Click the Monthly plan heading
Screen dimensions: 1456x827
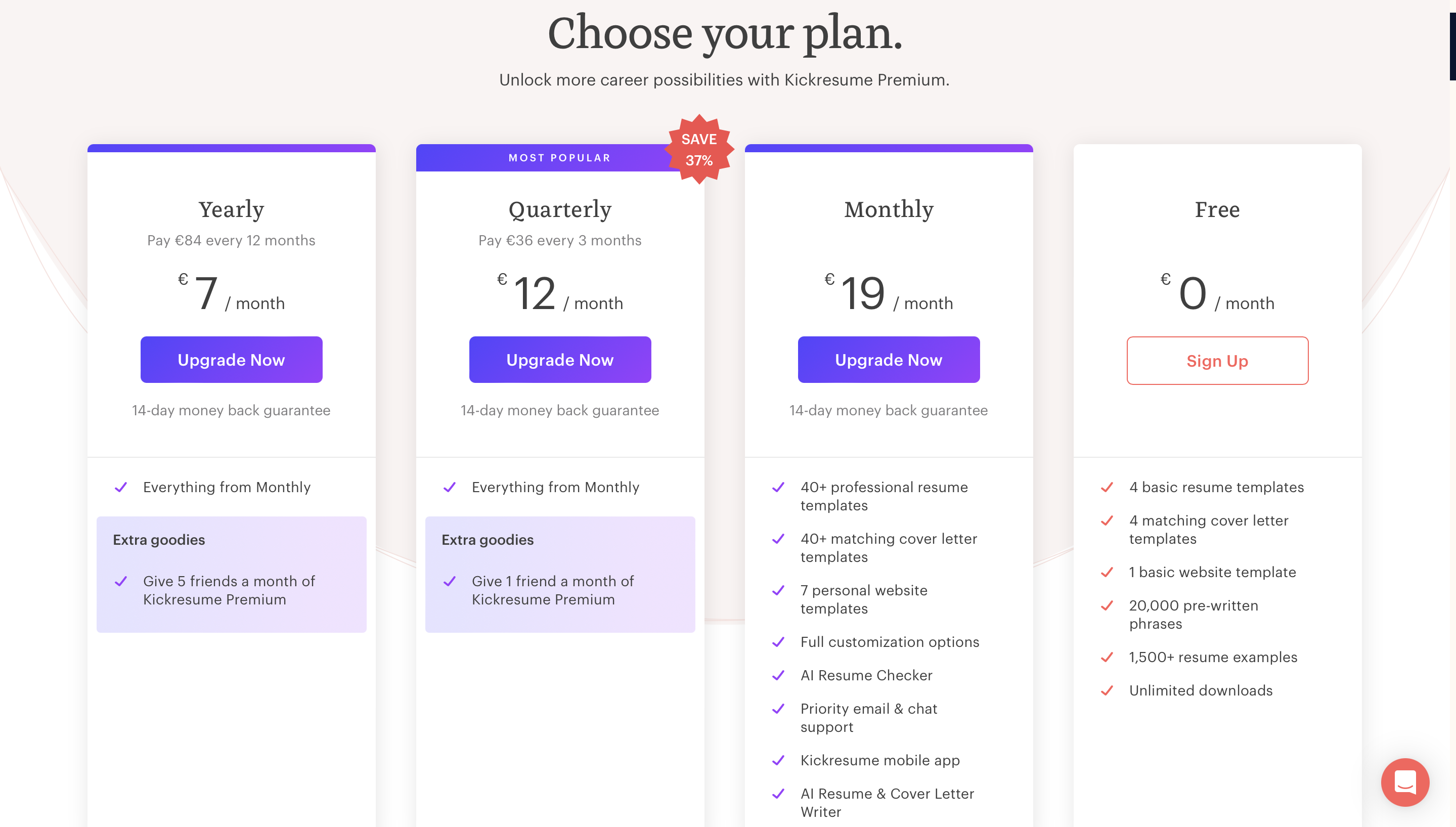click(x=888, y=209)
